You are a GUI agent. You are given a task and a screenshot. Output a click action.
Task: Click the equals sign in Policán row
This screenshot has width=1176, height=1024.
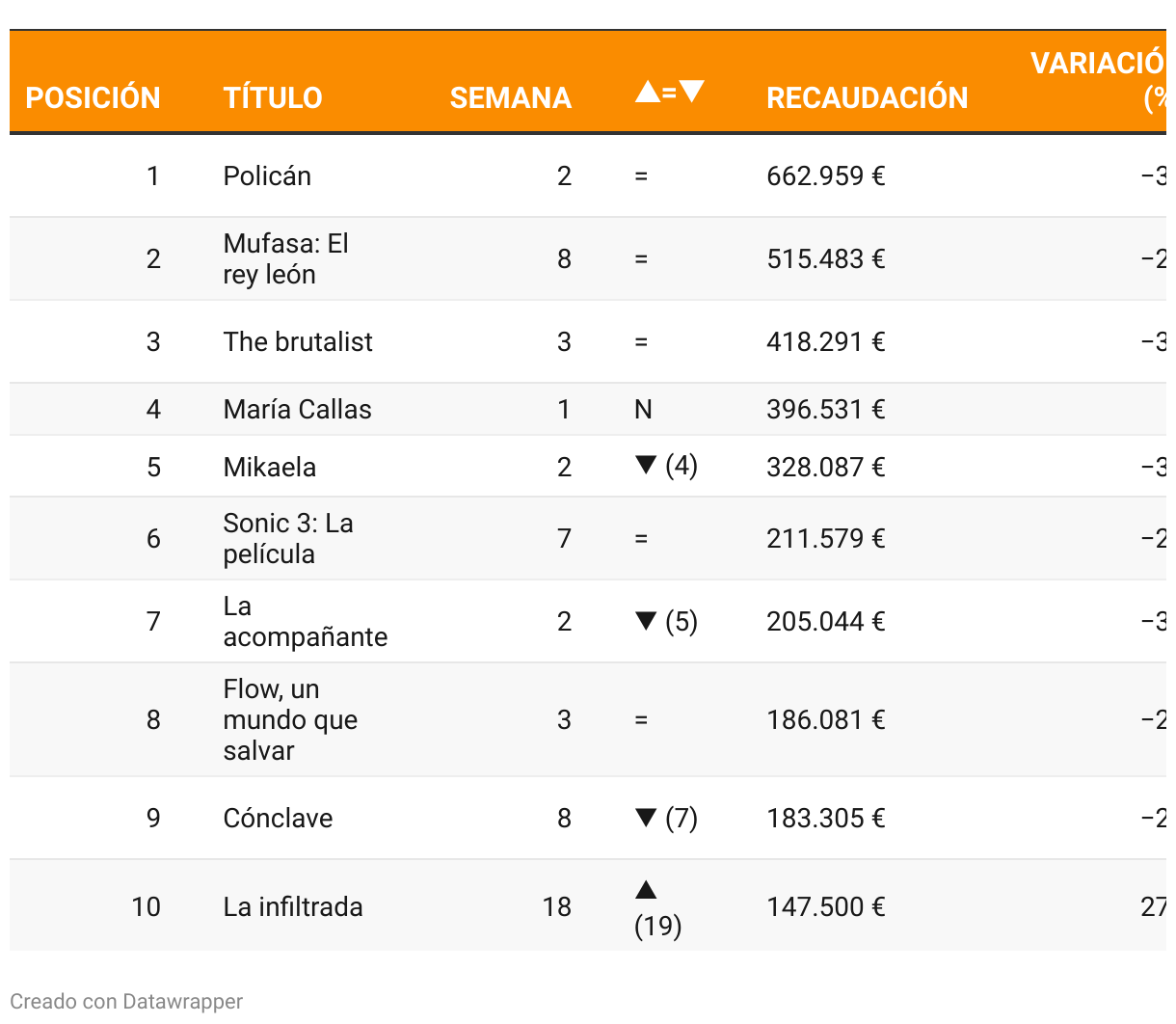641,176
